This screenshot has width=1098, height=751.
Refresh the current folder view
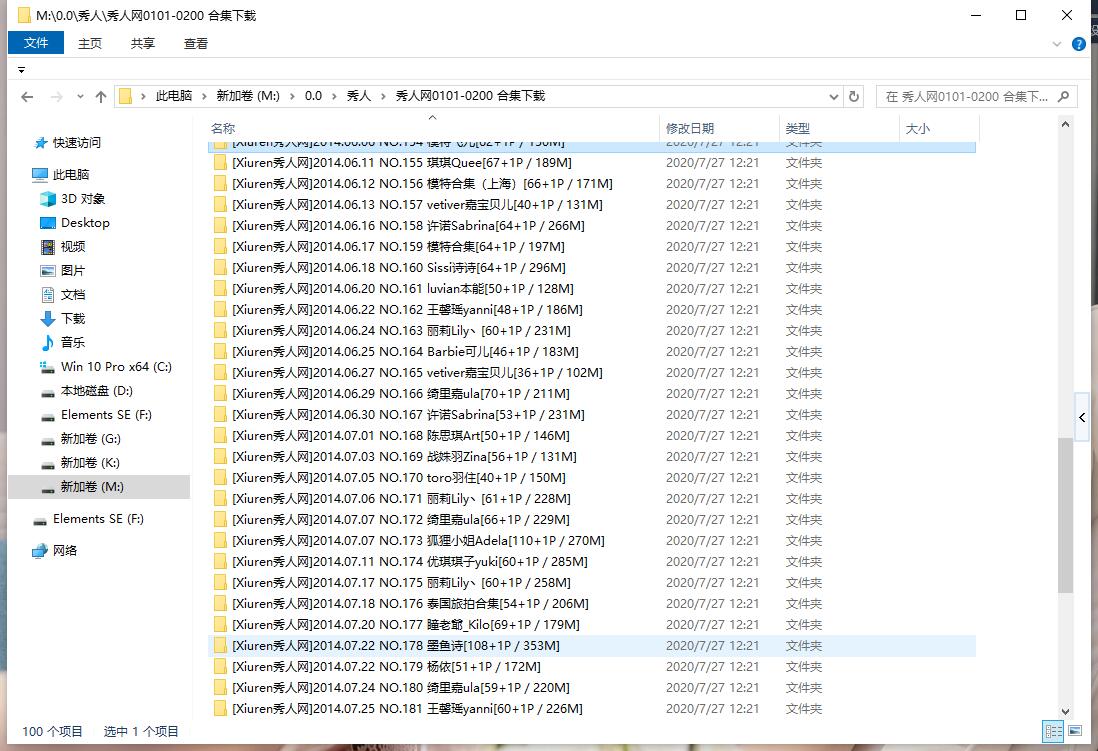pos(854,97)
